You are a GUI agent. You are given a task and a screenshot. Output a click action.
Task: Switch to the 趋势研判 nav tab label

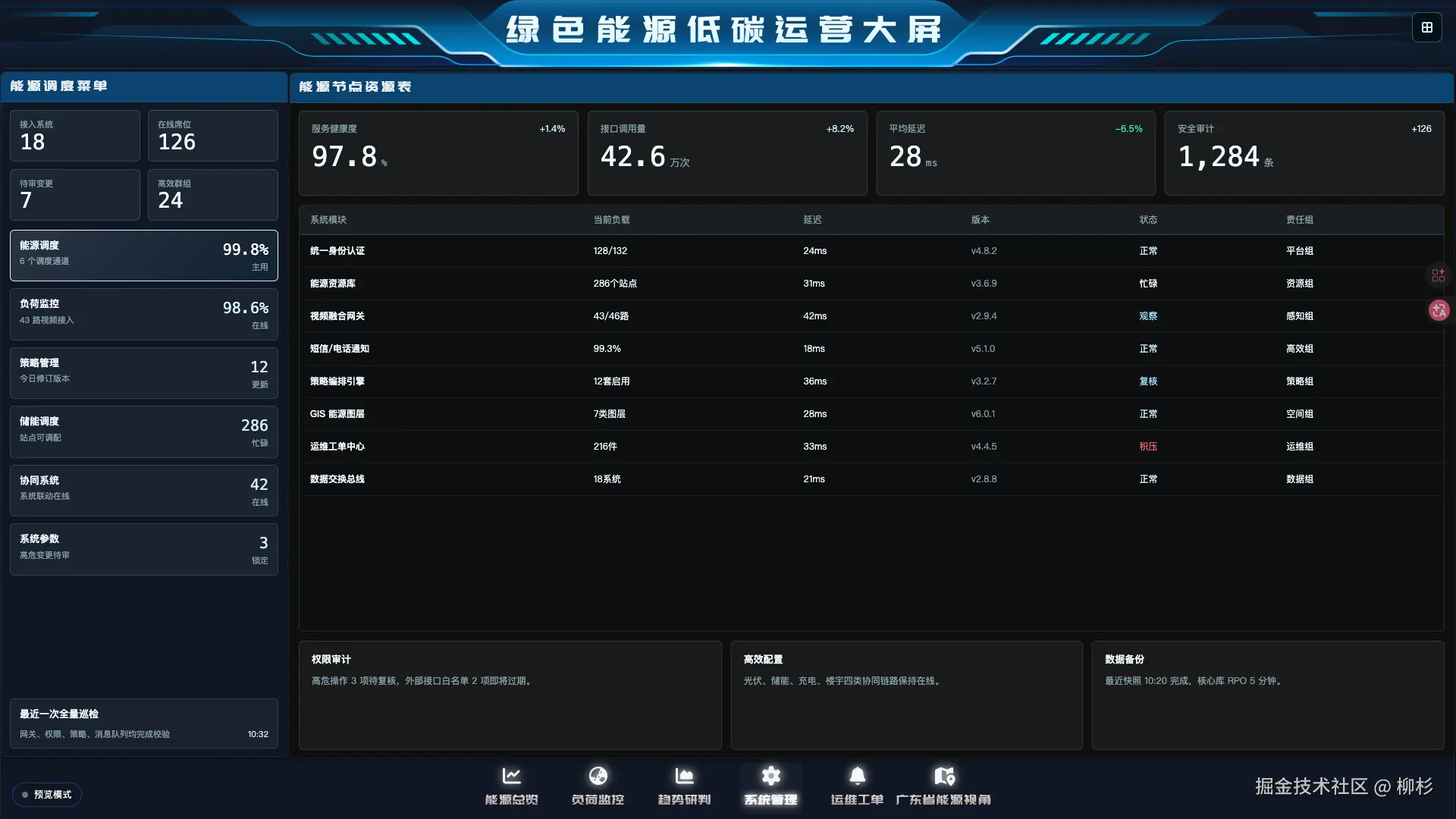pos(685,800)
